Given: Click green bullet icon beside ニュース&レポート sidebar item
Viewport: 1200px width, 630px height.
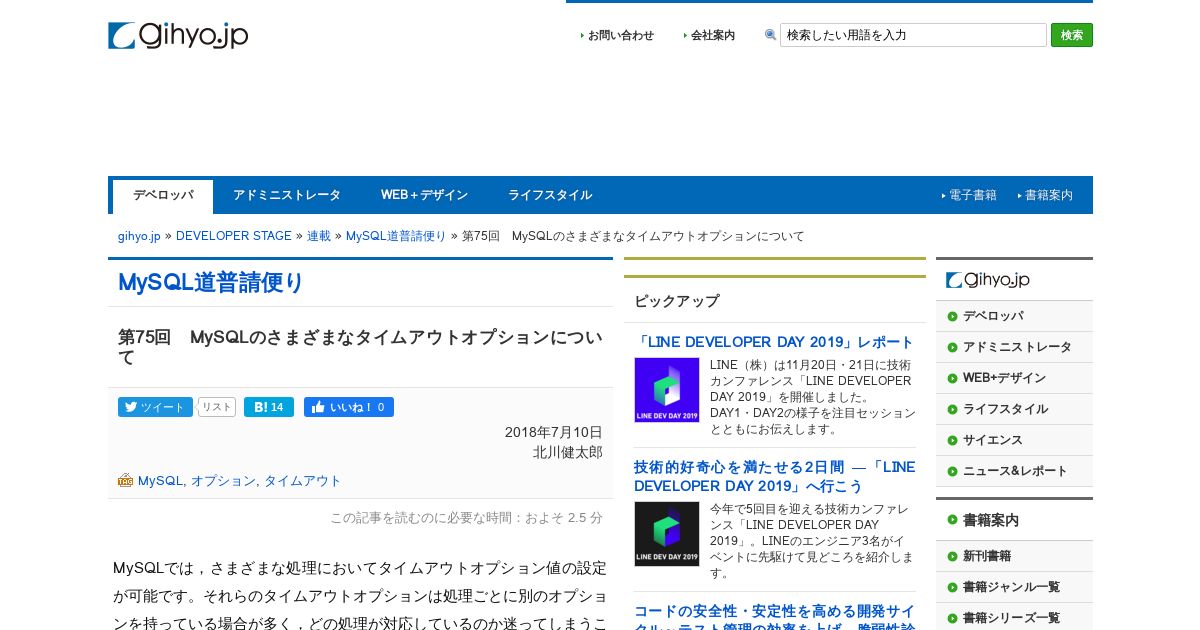Looking at the screenshot, I should (x=952, y=471).
